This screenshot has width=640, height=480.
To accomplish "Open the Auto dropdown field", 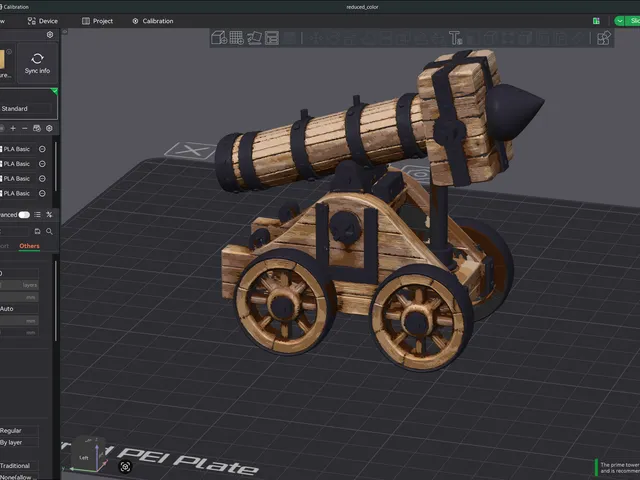I will 19,309.
